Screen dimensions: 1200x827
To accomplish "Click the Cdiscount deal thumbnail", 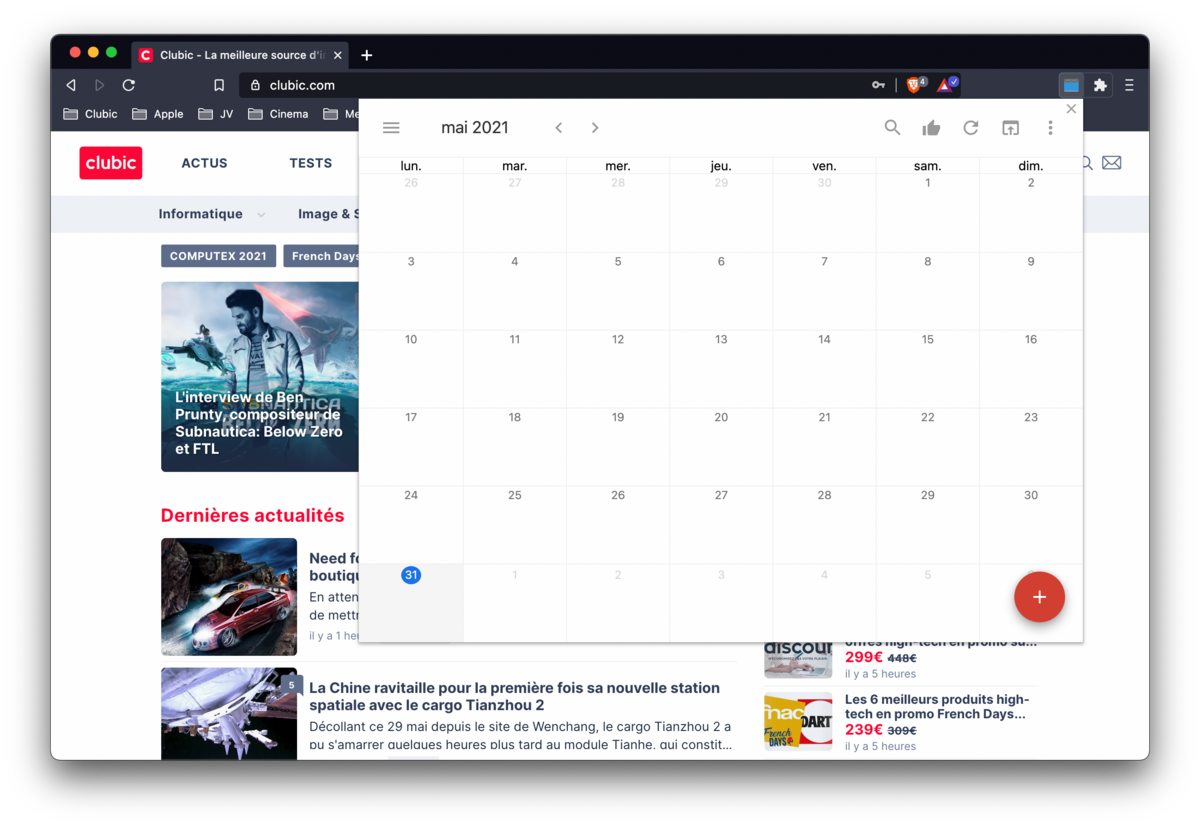I will point(798,660).
